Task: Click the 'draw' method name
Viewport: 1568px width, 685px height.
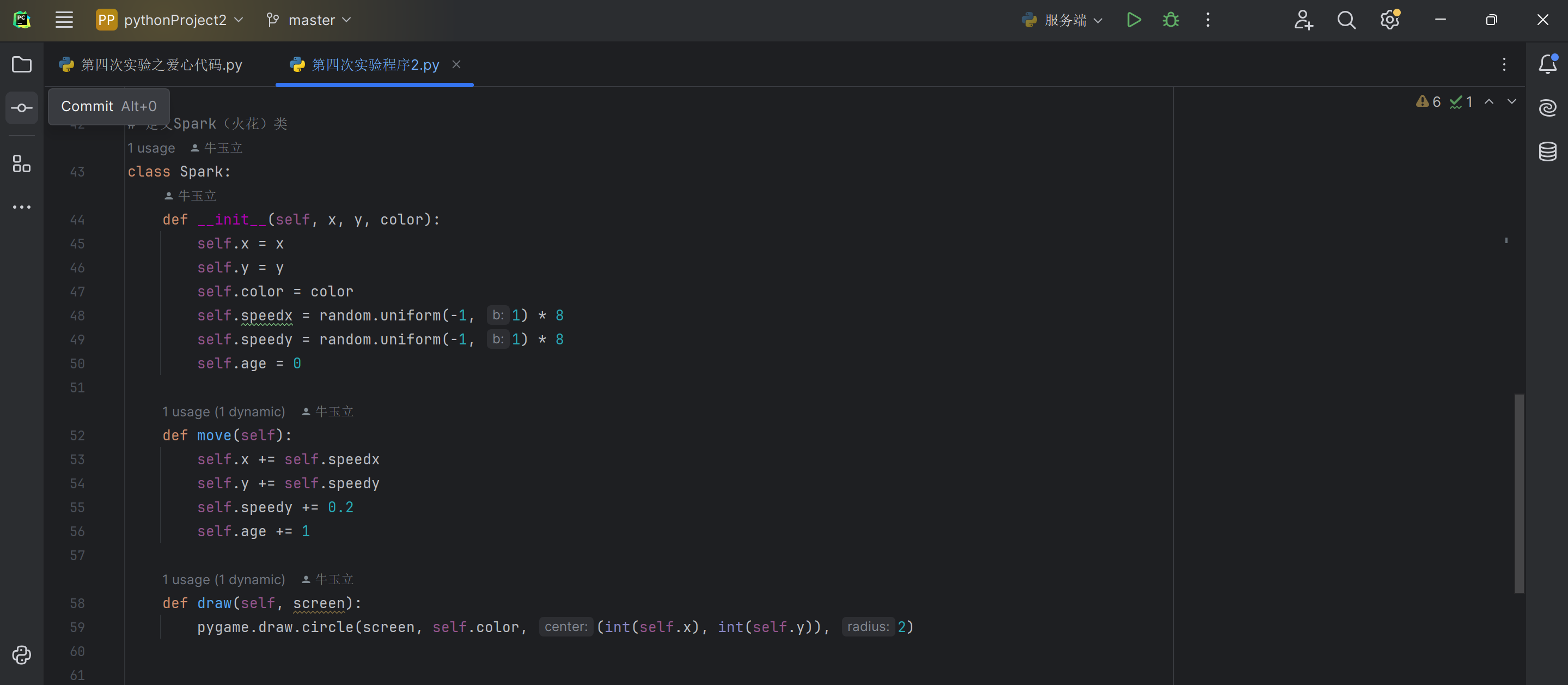Action: pos(214,603)
